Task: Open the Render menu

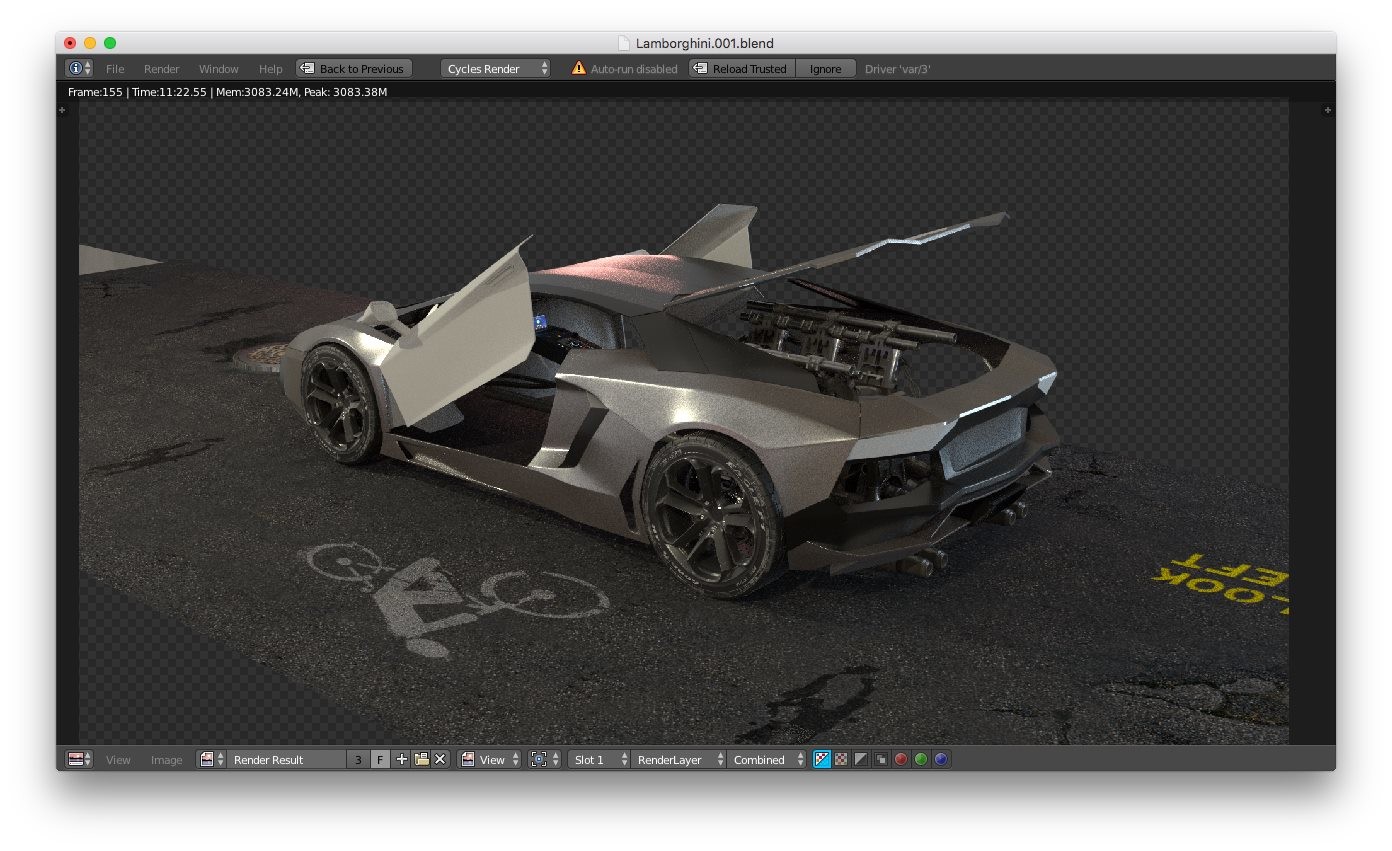Action: pyautogui.click(x=161, y=68)
